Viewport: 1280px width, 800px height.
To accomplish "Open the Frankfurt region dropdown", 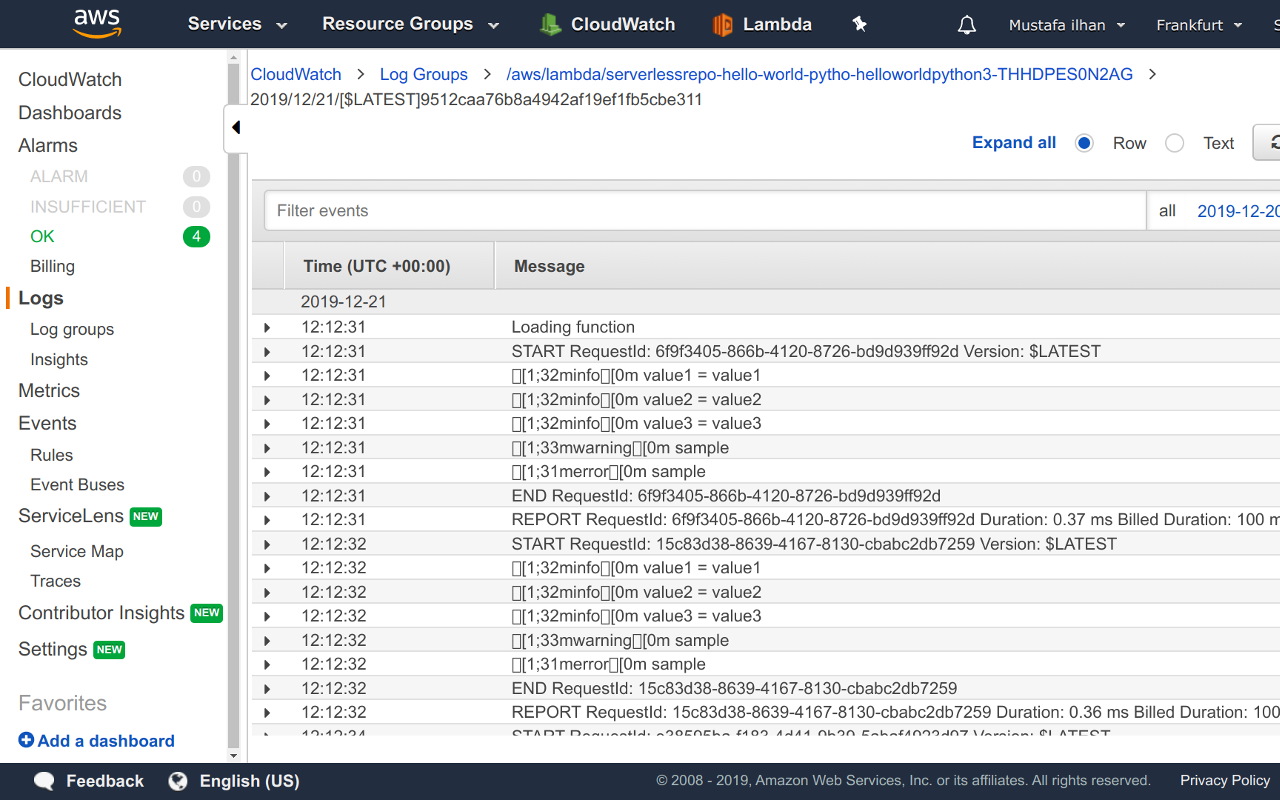I will pos(1199,25).
